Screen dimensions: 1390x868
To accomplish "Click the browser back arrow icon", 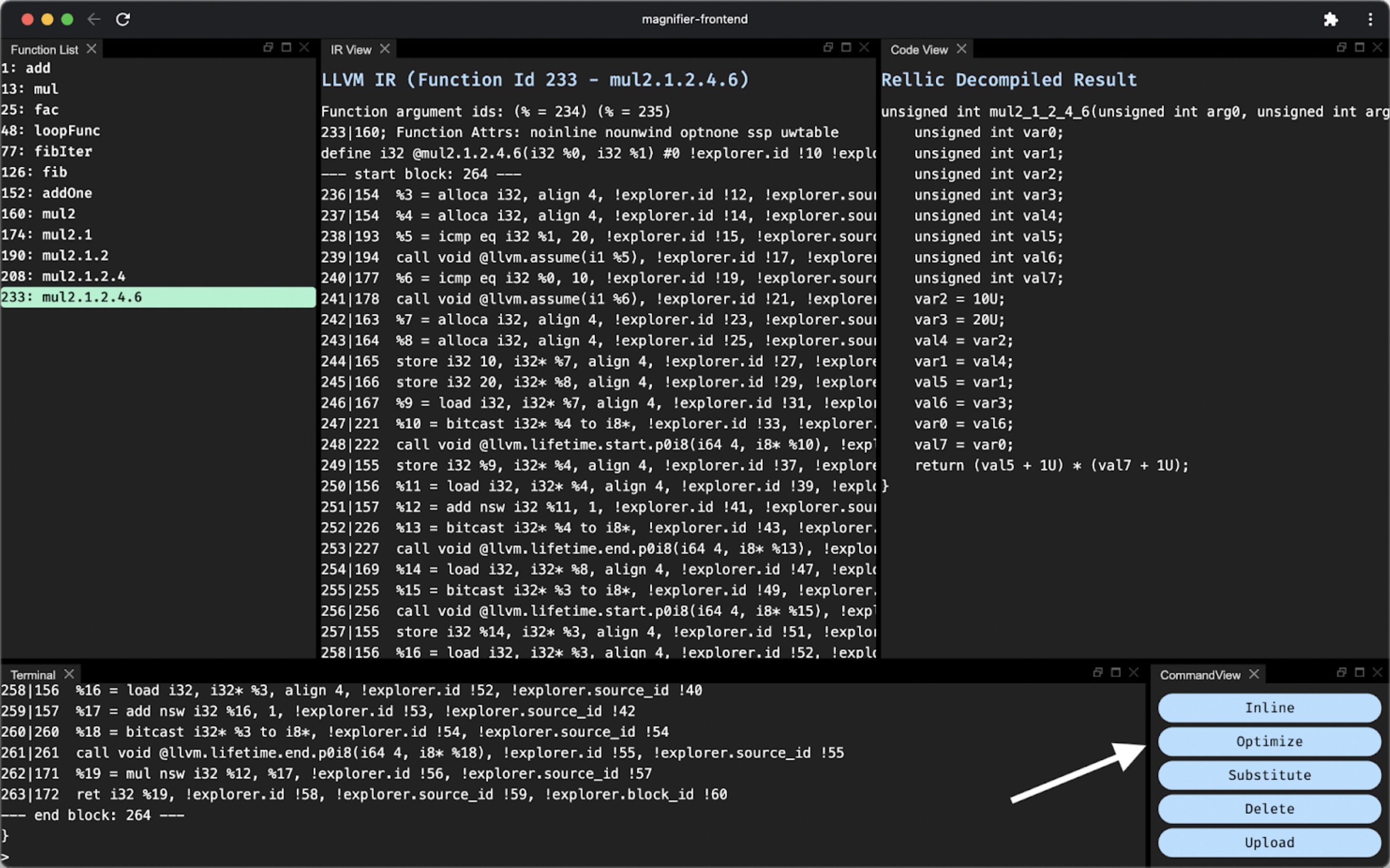I will [x=94, y=19].
